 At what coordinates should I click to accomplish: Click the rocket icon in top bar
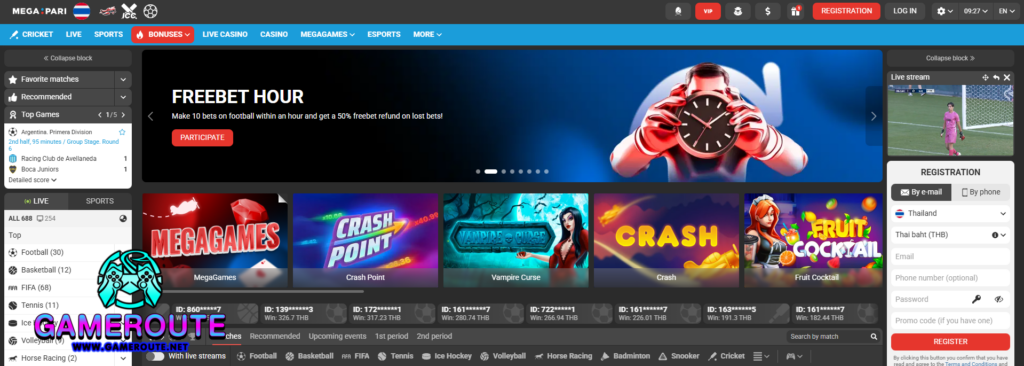pos(678,11)
